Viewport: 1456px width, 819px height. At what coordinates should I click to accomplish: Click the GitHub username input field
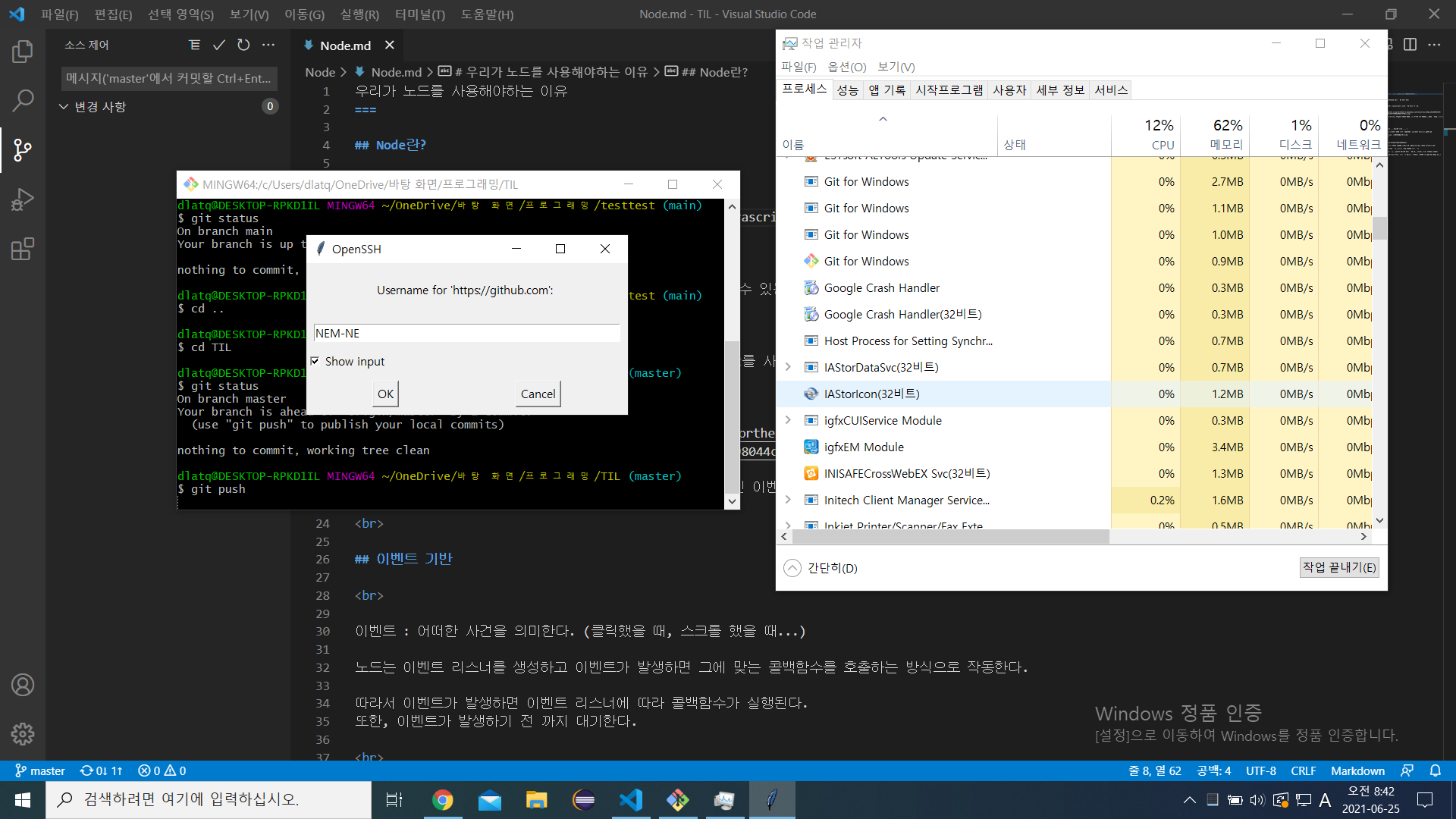[x=466, y=334]
